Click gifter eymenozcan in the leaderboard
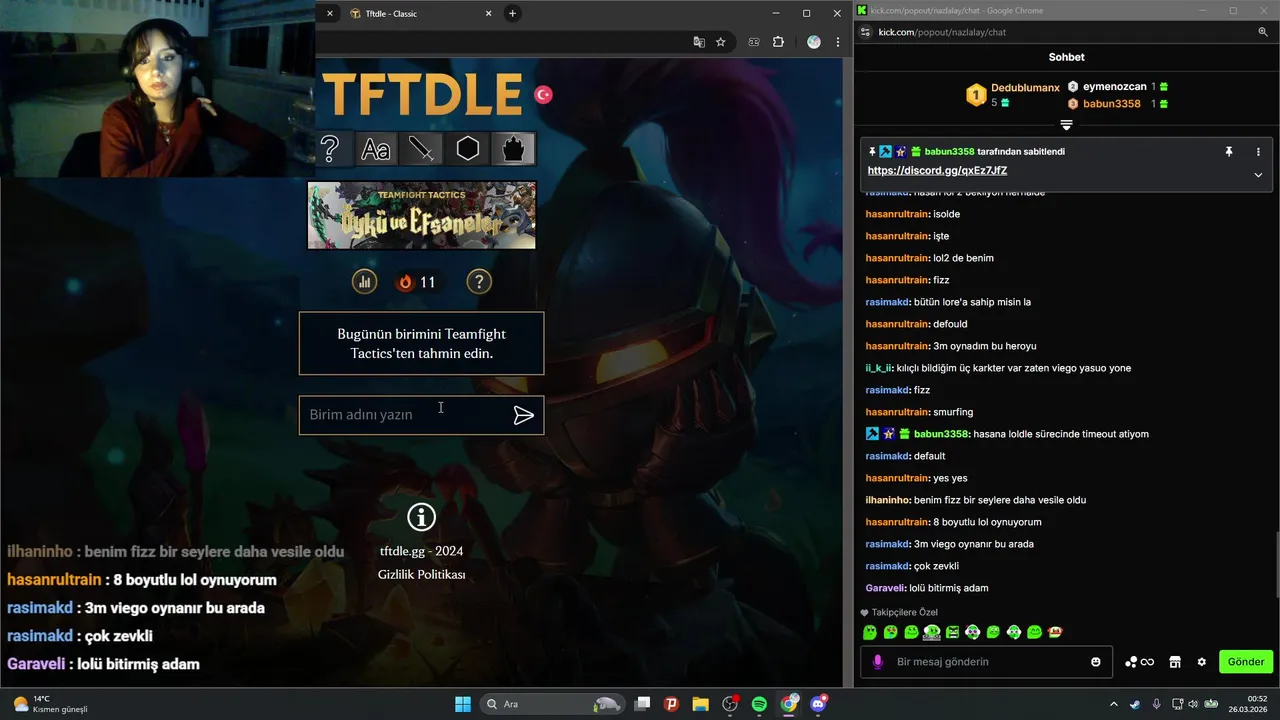The width and height of the screenshot is (1280, 720). click(x=1116, y=87)
